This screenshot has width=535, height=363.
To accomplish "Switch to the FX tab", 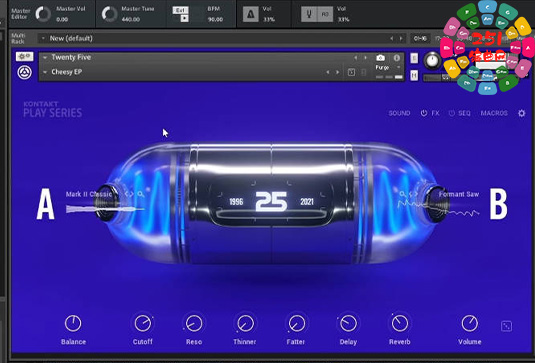I will coord(435,113).
